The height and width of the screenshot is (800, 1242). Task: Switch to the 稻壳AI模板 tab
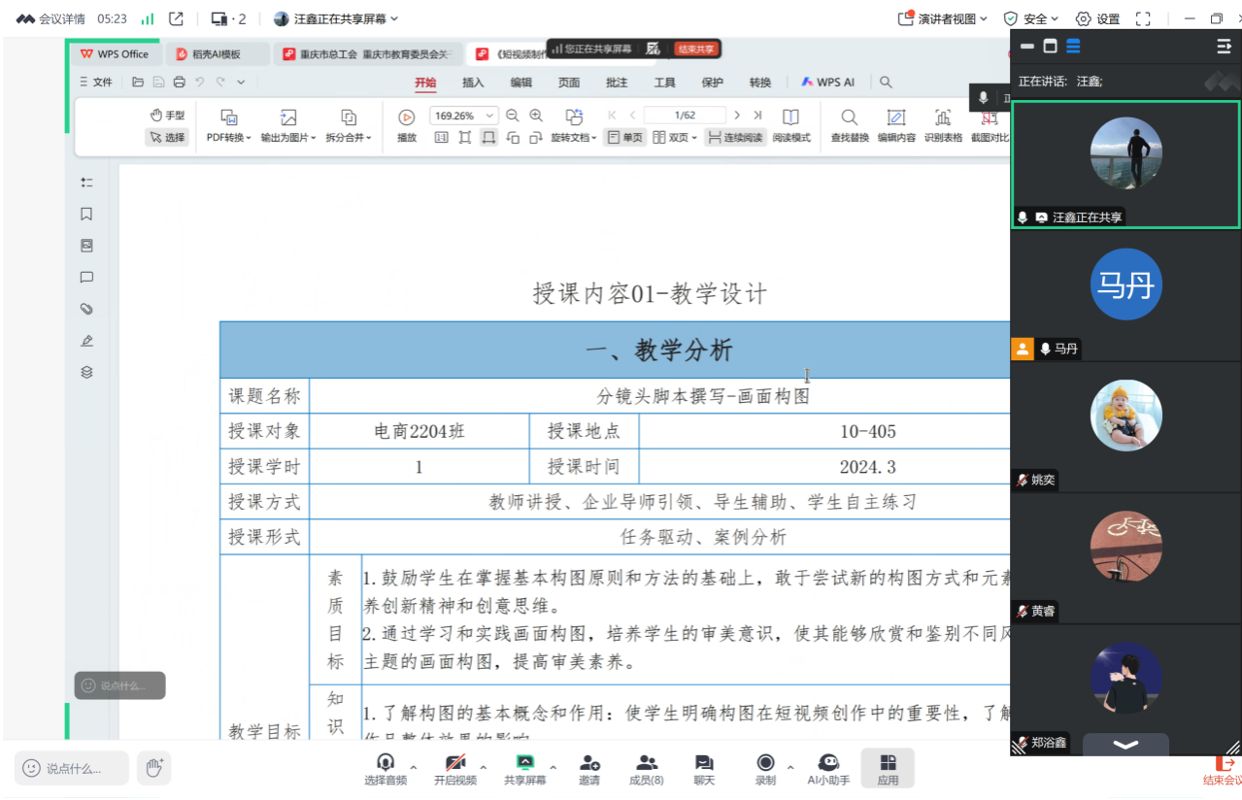[x=216, y=54]
